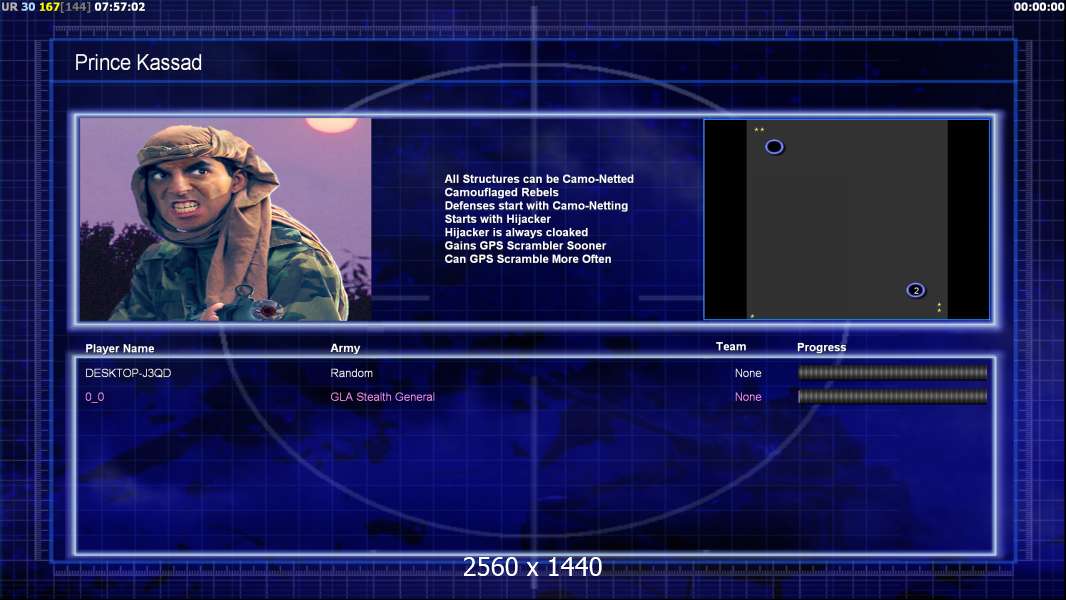Click the Army column header
Image resolution: width=1066 pixels, height=600 pixels.
pos(345,348)
